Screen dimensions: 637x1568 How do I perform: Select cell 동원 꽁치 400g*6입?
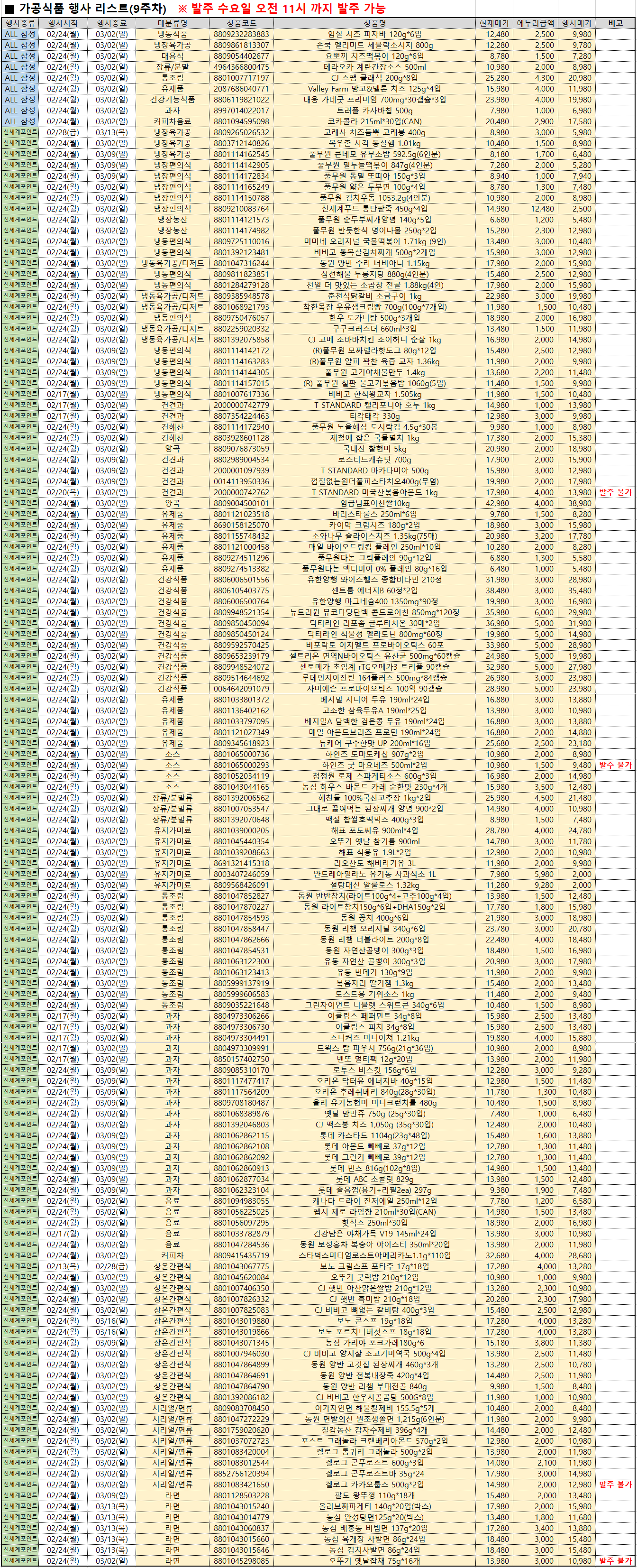(x=375, y=918)
